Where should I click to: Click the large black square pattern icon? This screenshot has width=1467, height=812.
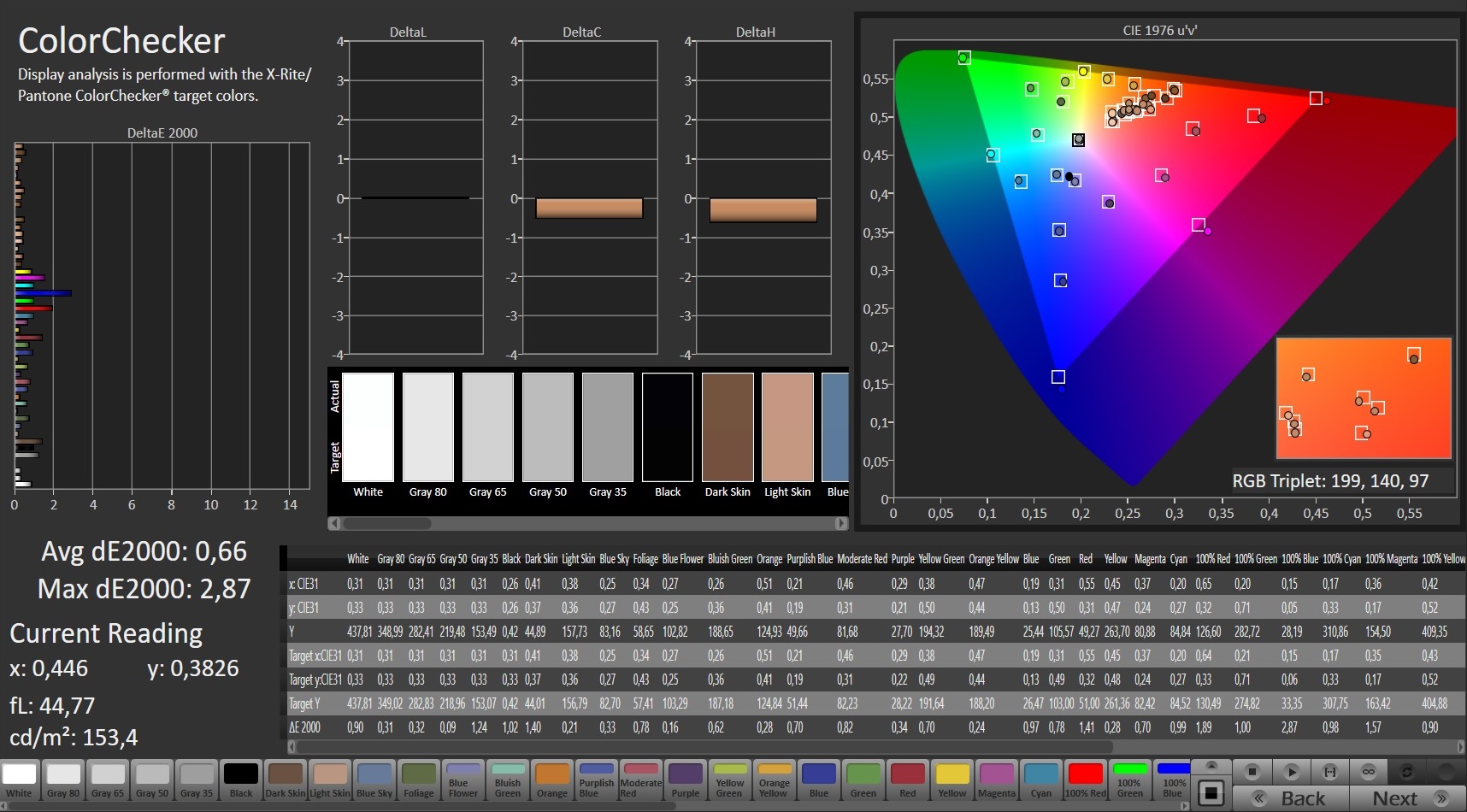1211,793
